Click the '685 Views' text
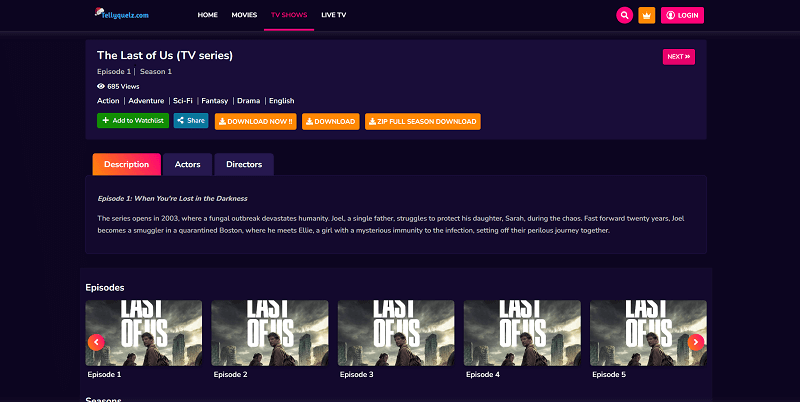 (123, 86)
